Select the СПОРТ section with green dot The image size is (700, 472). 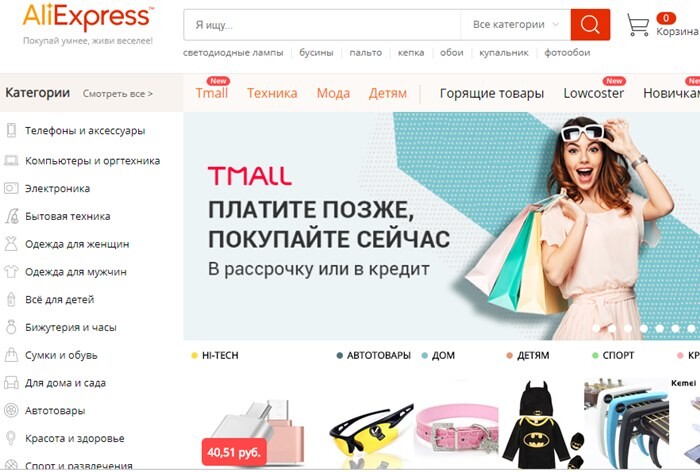pyautogui.click(x=613, y=355)
